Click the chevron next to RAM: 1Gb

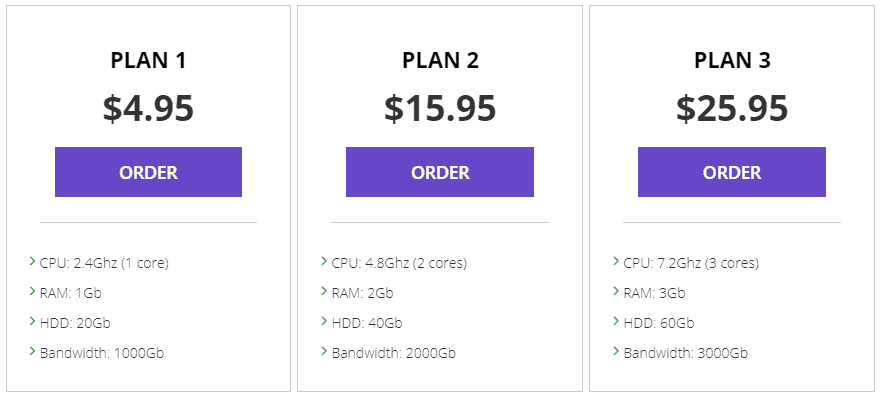[x=32, y=291]
